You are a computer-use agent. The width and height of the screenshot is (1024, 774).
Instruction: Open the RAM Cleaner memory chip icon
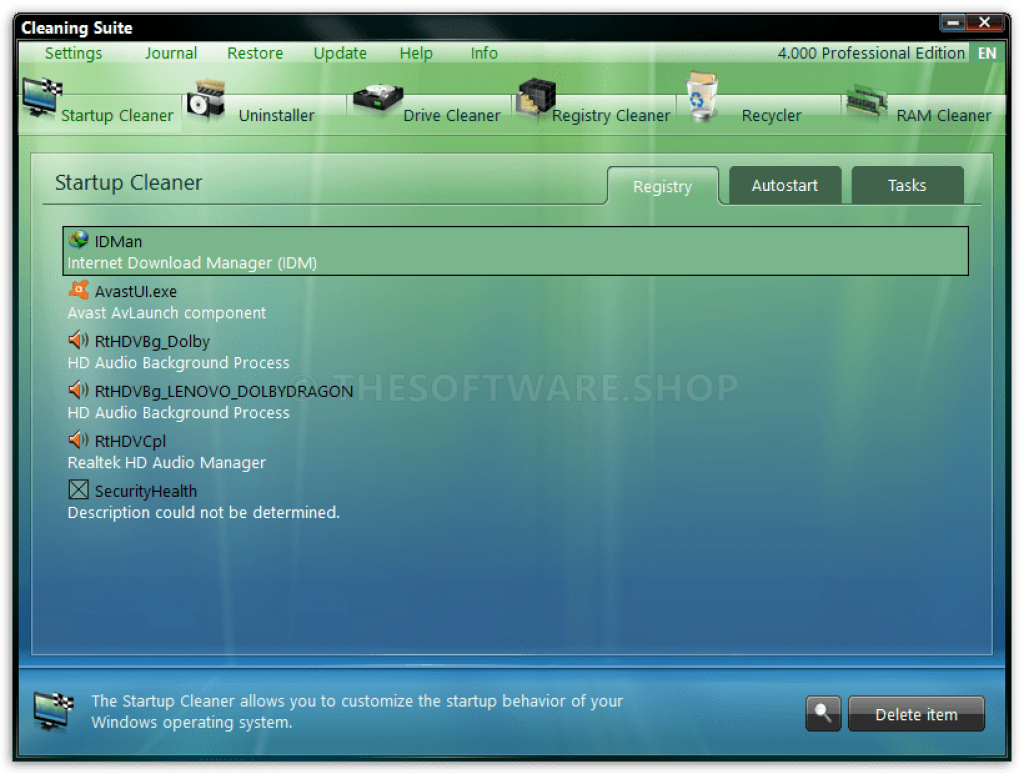tap(866, 100)
